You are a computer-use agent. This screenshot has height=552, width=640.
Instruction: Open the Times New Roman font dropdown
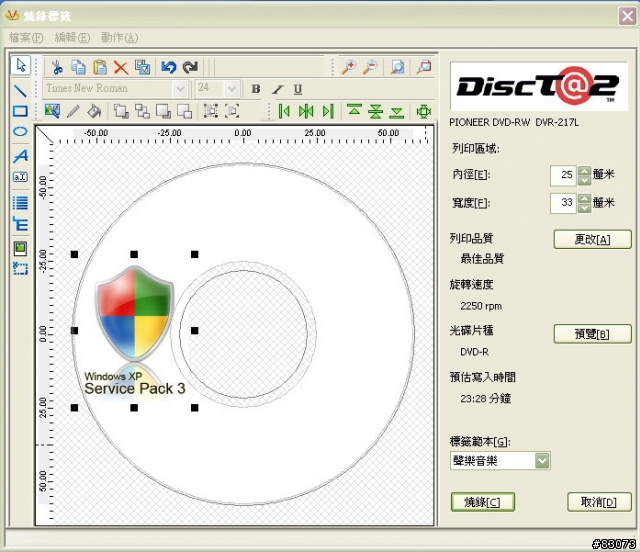click(x=180, y=89)
